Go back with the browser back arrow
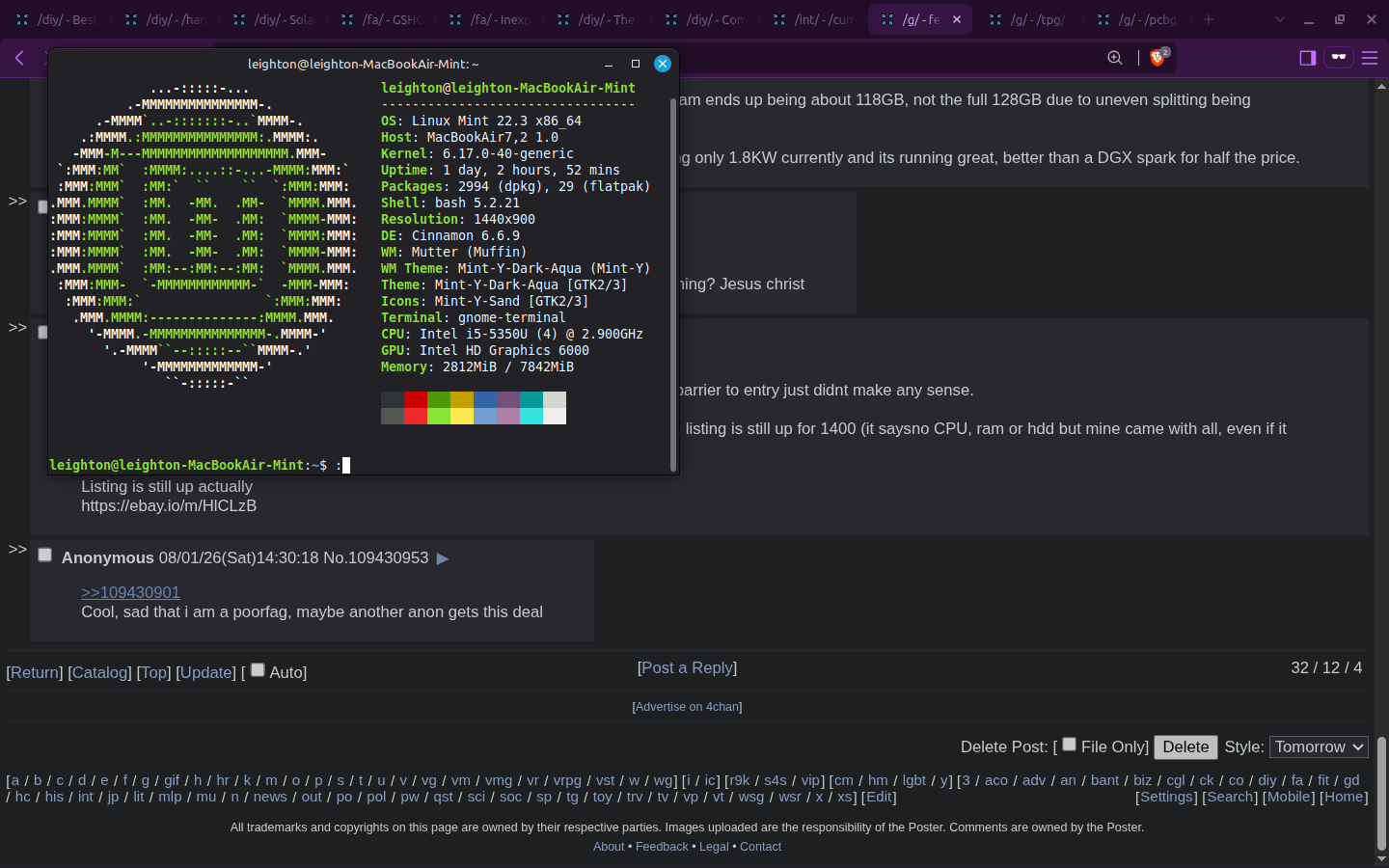The width and height of the screenshot is (1389, 868). [x=19, y=58]
